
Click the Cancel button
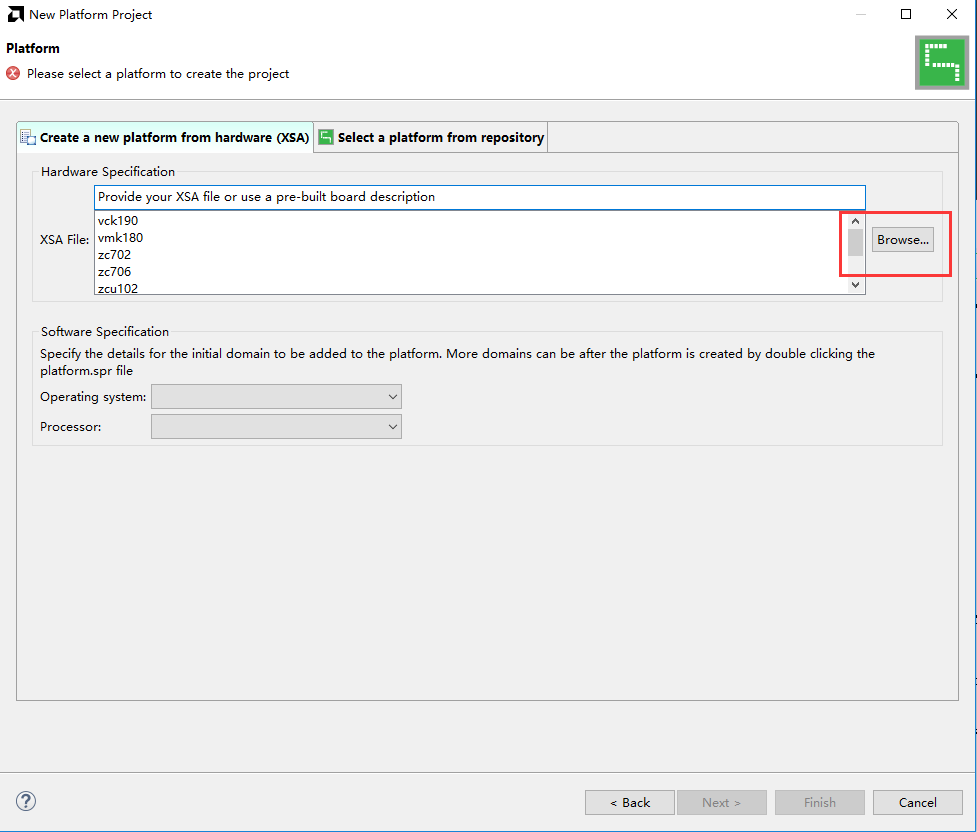click(x=917, y=802)
